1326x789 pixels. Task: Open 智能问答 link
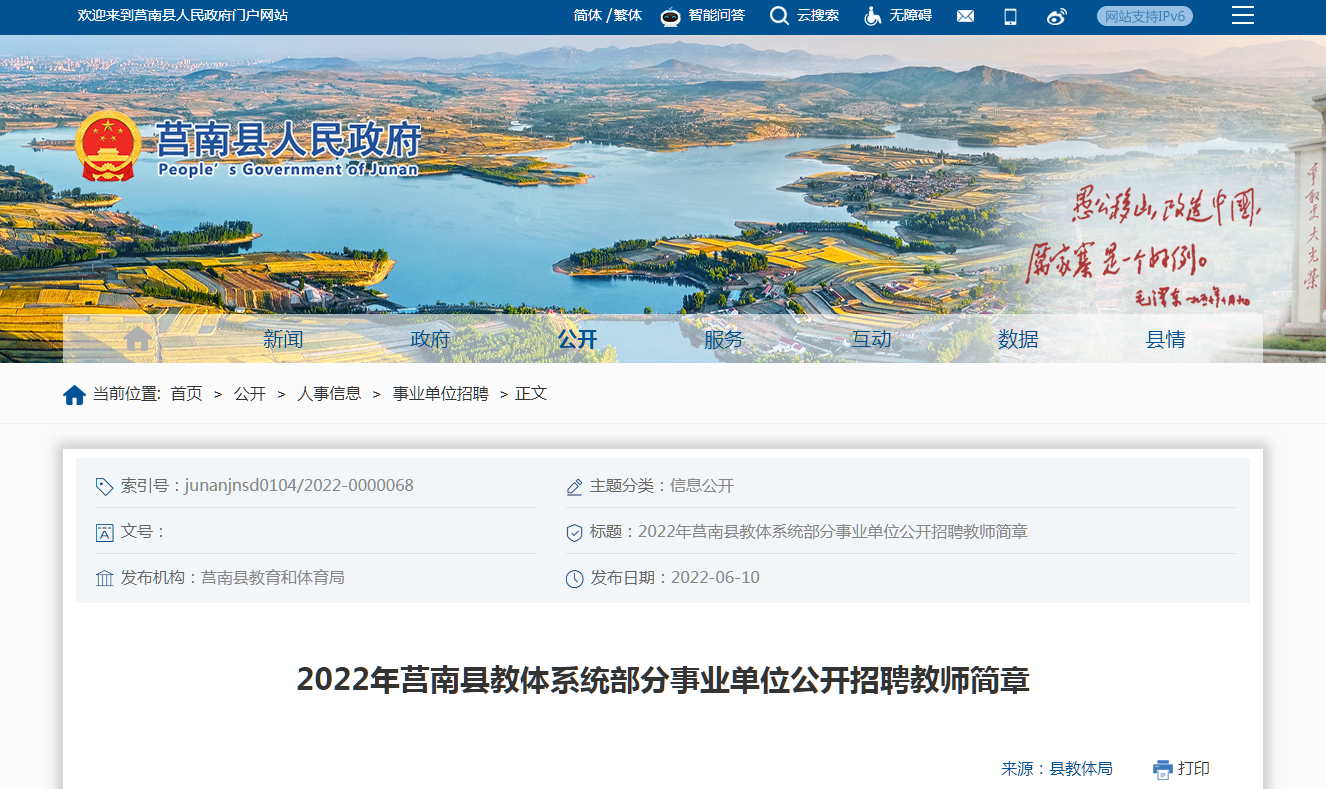click(x=716, y=16)
